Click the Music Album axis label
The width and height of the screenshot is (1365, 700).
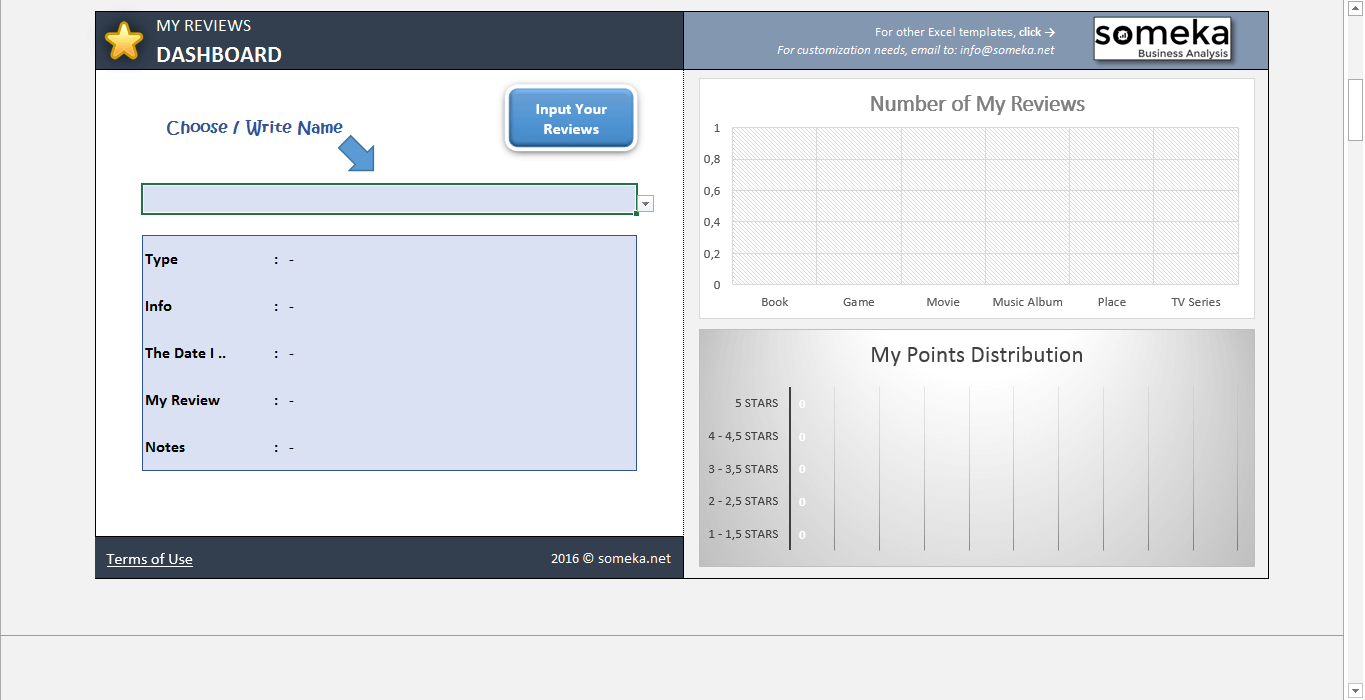coord(1027,302)
